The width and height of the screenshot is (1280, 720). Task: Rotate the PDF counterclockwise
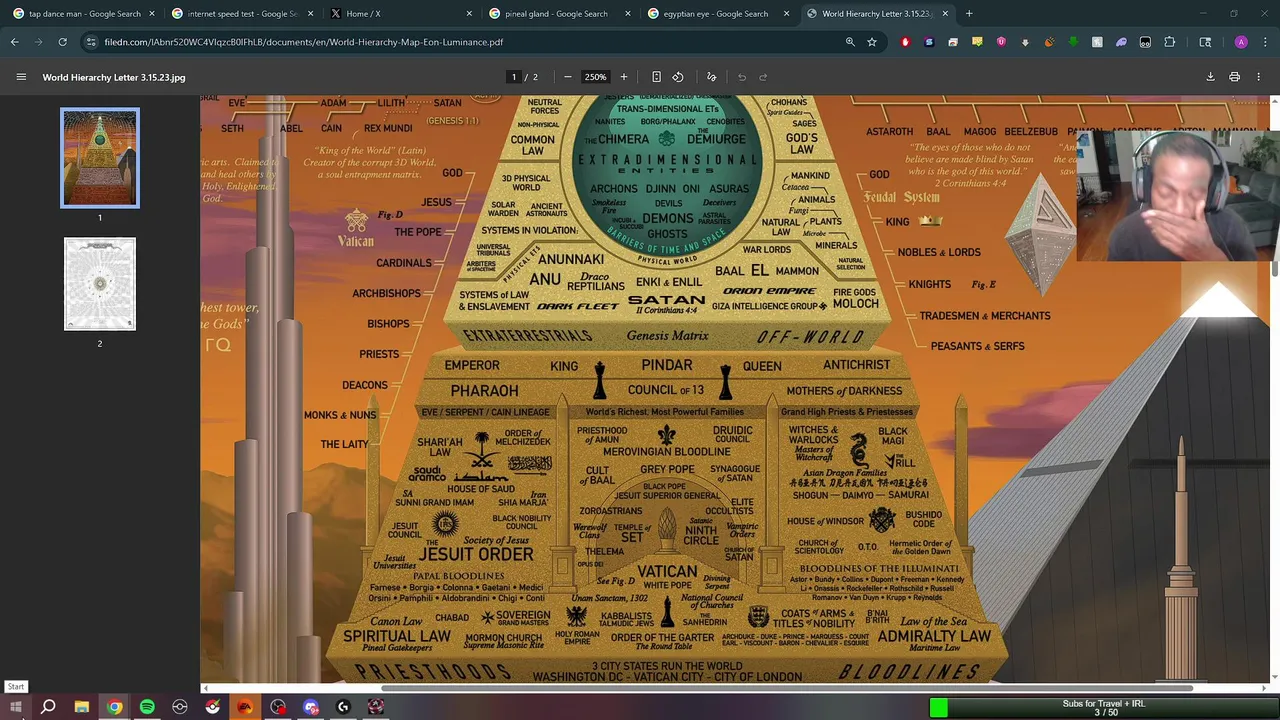click(x=678, y=77)
